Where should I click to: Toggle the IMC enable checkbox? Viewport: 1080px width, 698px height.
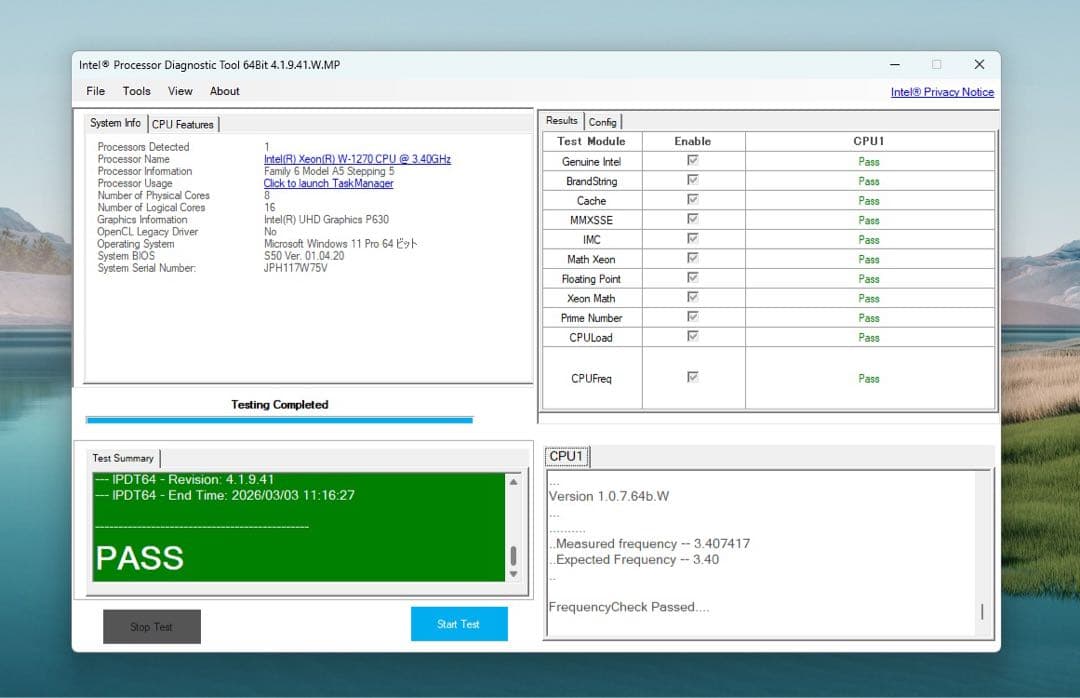692,238
